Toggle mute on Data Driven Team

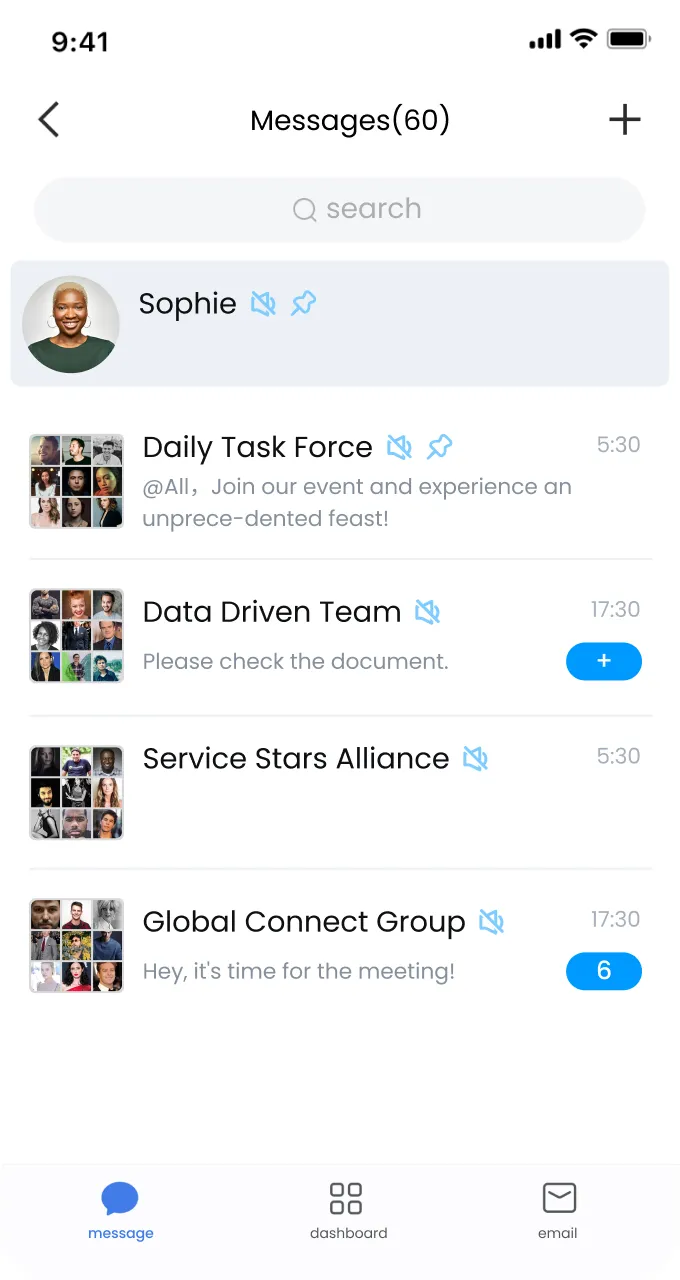click(428, 612)
